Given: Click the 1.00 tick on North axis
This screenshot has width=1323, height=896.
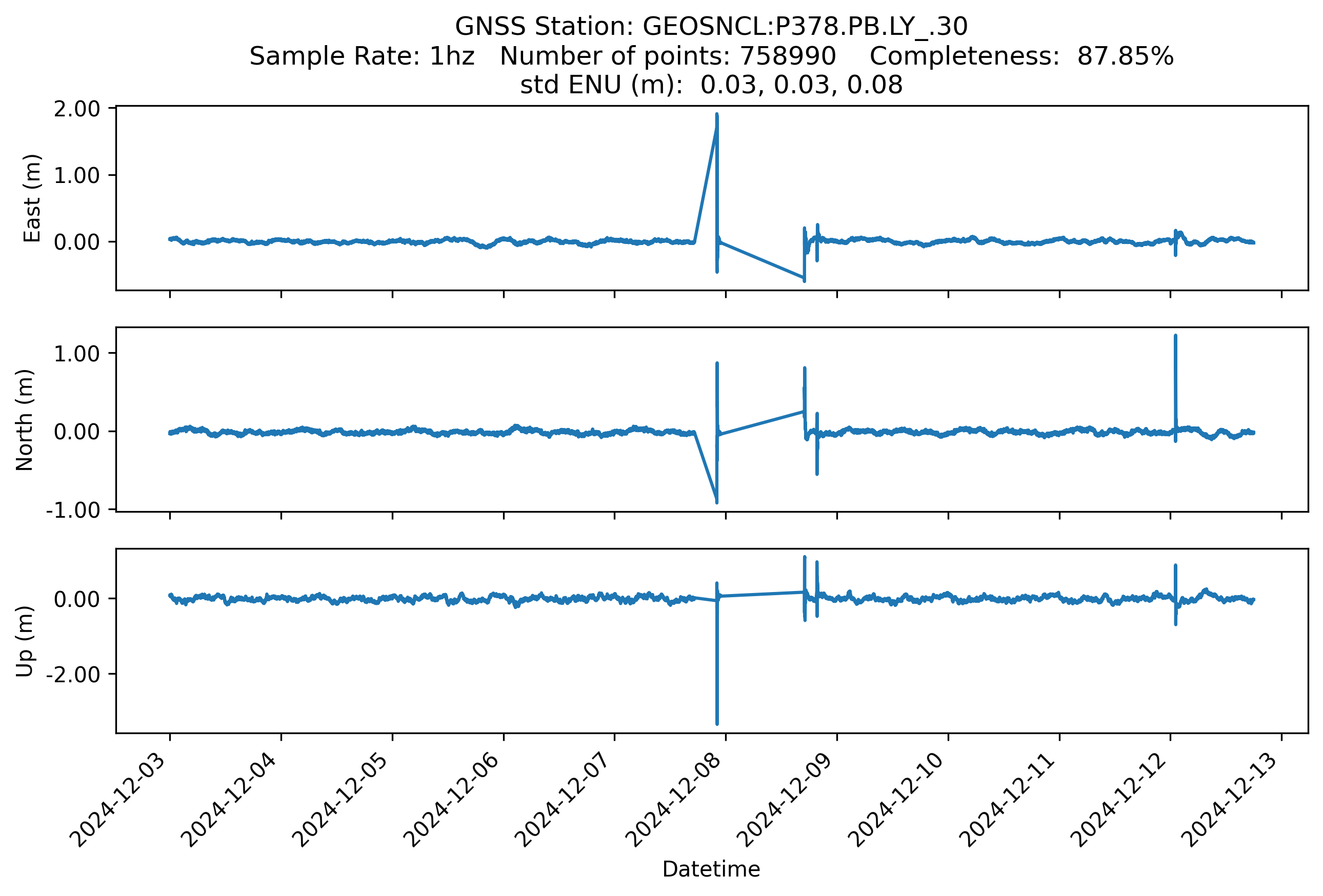Looking at the screenshot, I should 77,354.
